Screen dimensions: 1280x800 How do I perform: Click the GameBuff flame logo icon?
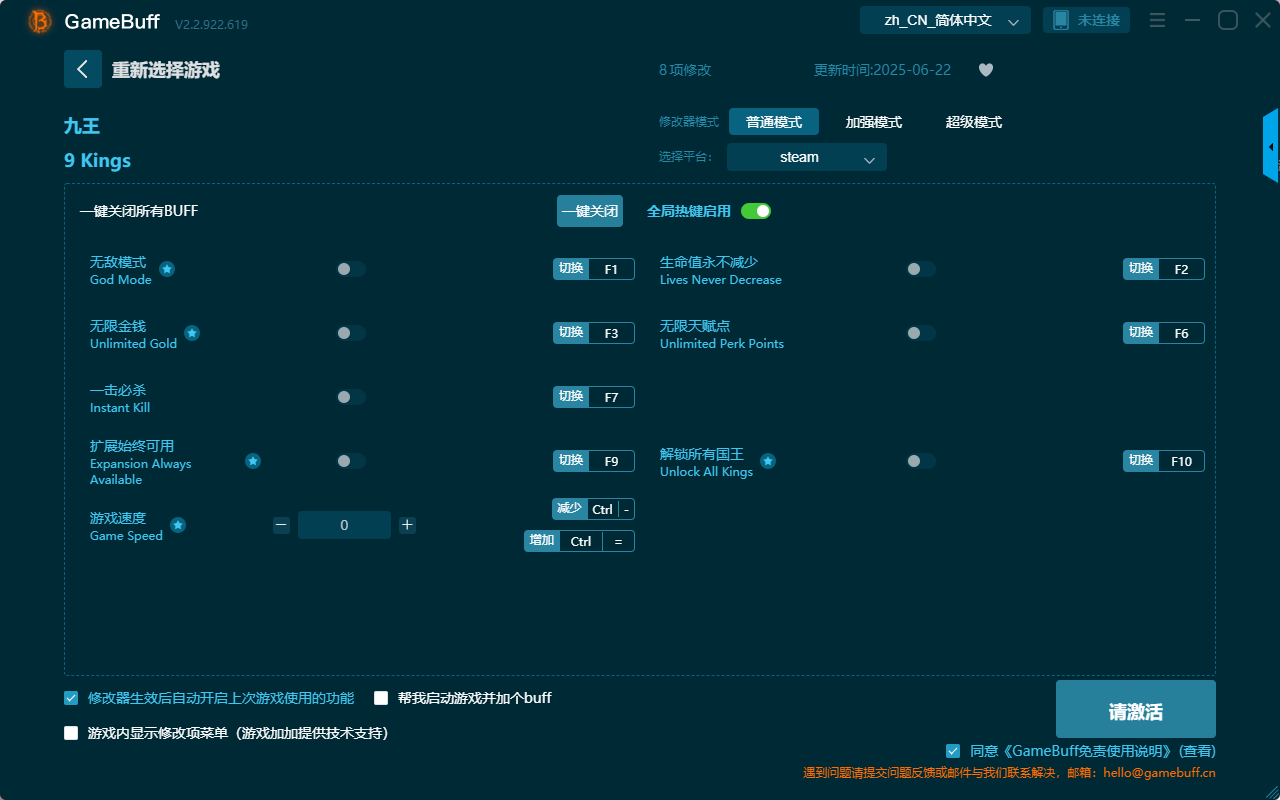(x=38, y=20)
